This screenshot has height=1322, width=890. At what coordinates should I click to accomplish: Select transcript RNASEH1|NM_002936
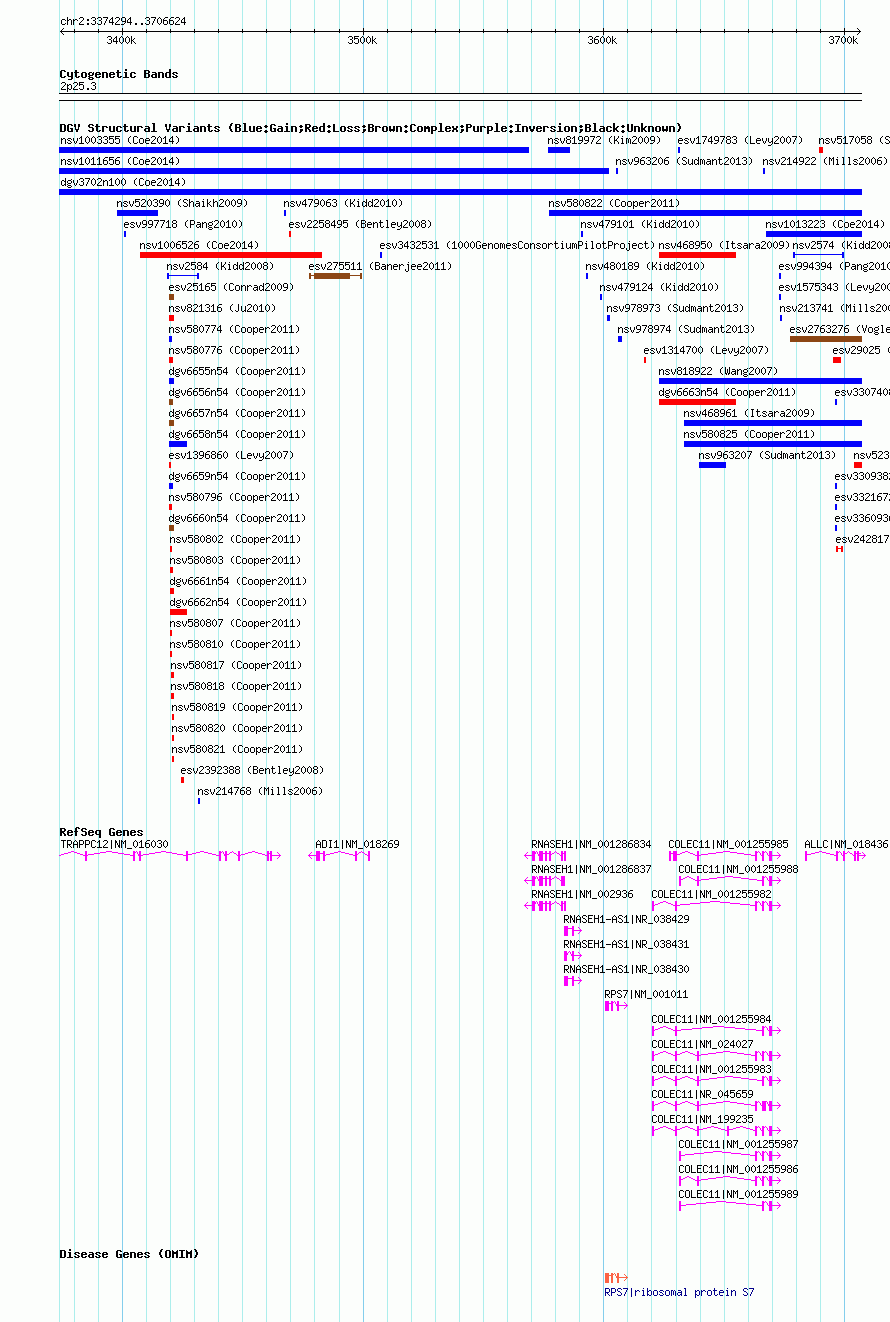pyautogui.click(x=582, y=895)
